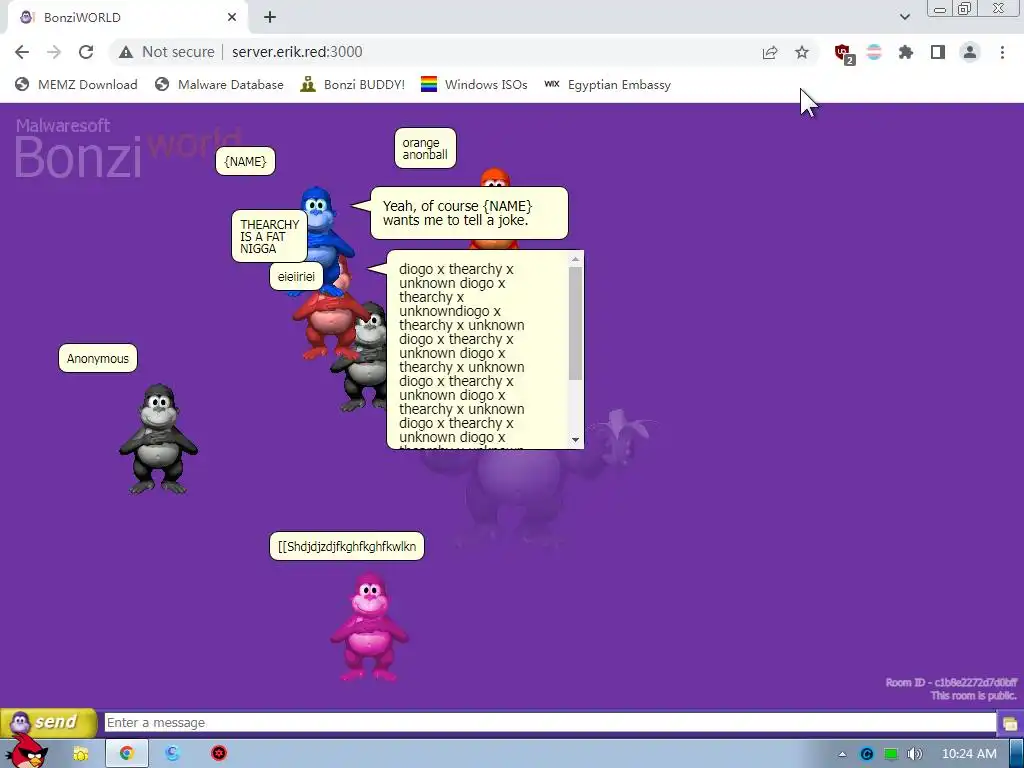Open yellow folder icon in taskbar
This screenshot has height=768, width=1024.
[81, 754]
